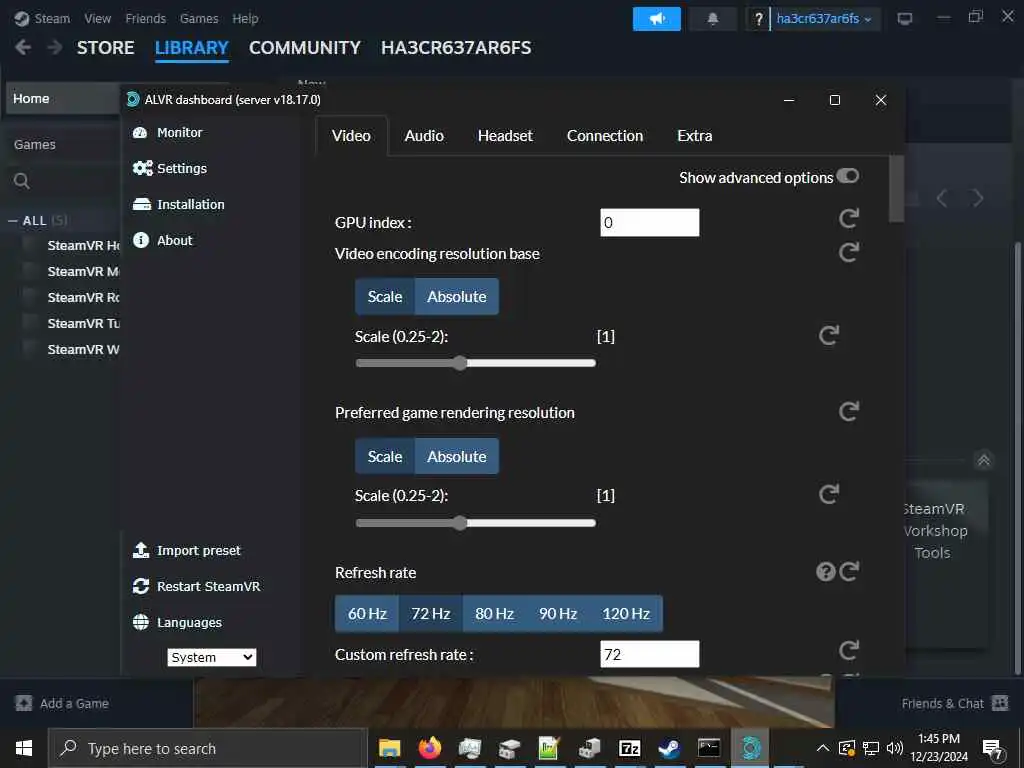
Task: Click the Steam library search magnifier icon
Action: click(x=22, y=181)
